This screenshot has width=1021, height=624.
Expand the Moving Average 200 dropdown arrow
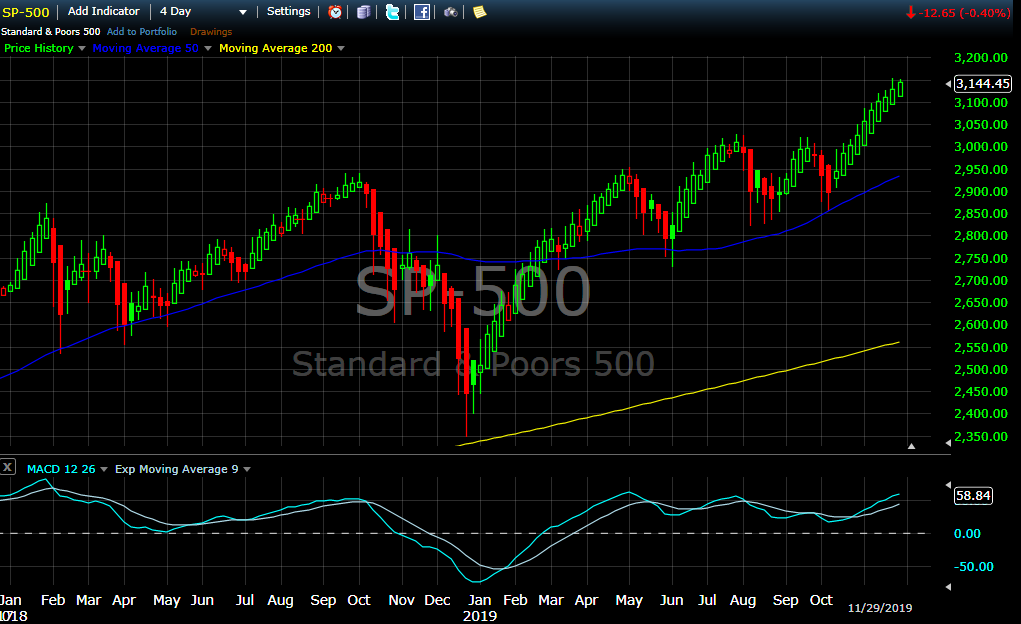(341, 48)
